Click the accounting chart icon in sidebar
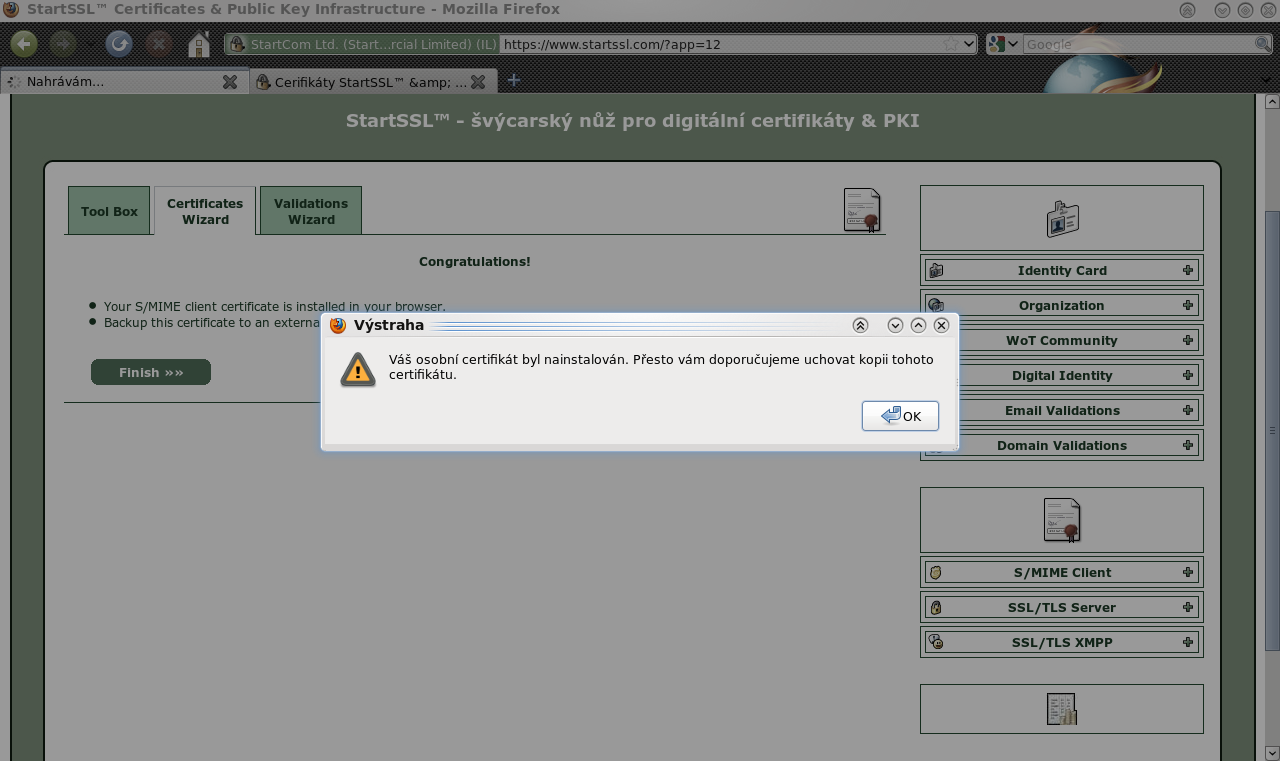The height and width of the screenshot is (761, 1280). click(1062, 709)
